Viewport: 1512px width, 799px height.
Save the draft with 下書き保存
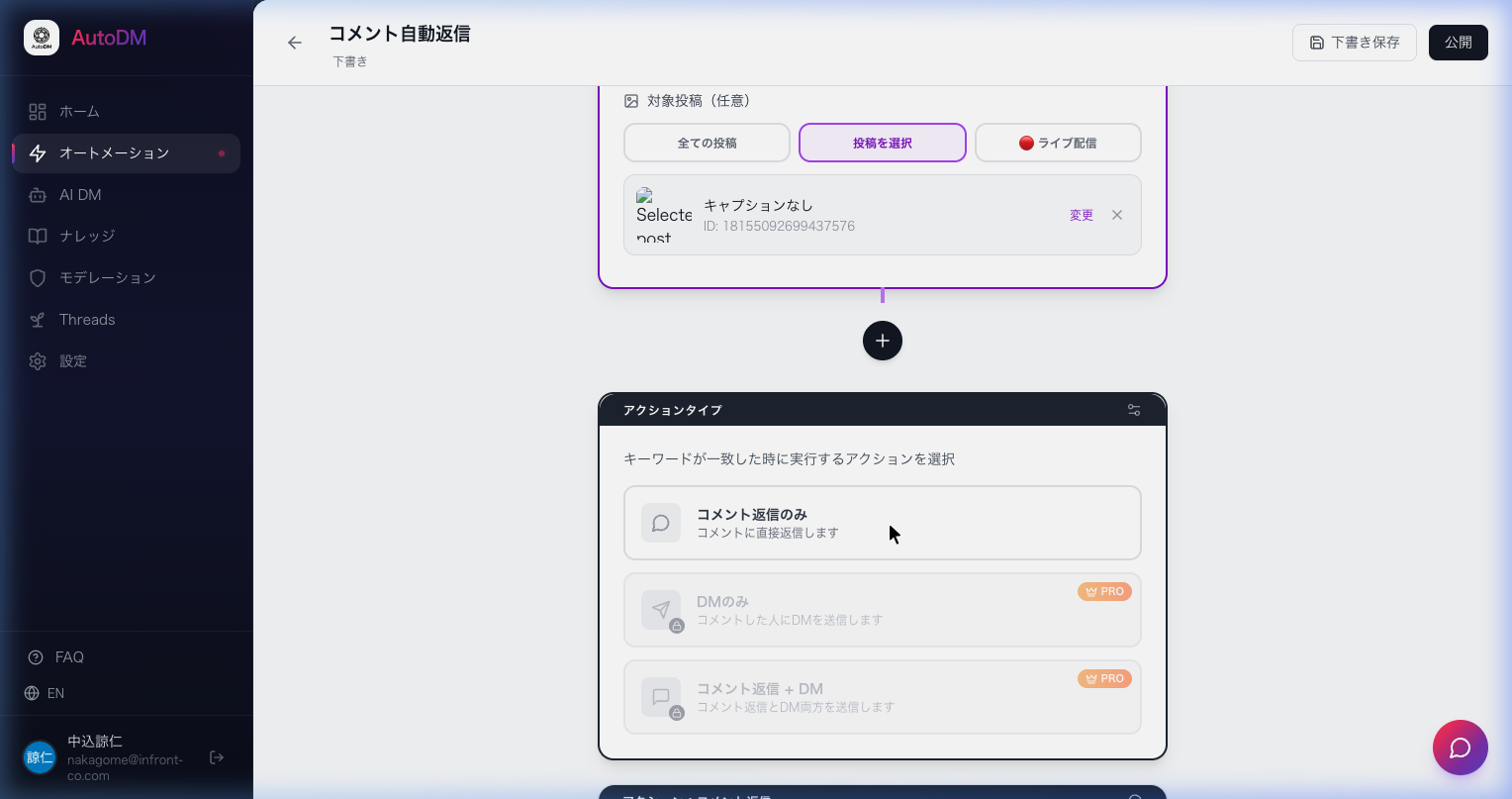pos(1355,43)
